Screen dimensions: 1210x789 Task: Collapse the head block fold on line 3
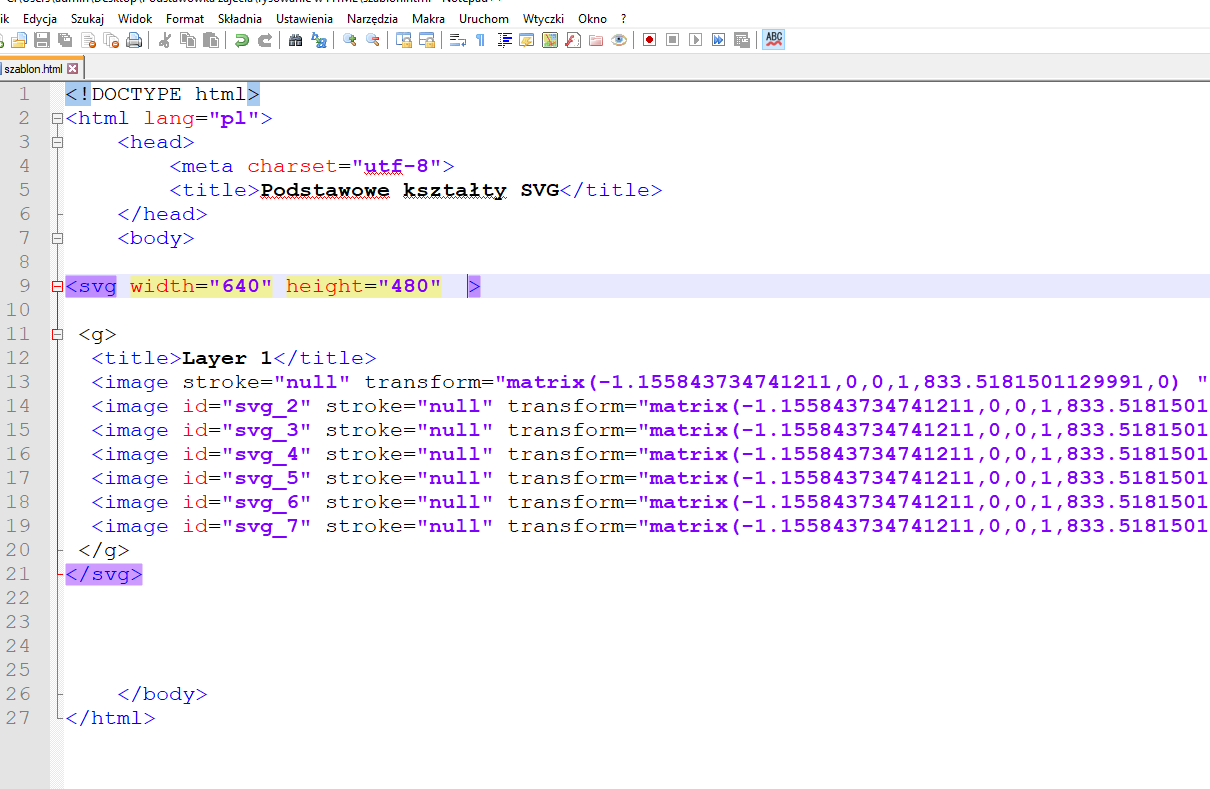57,142
